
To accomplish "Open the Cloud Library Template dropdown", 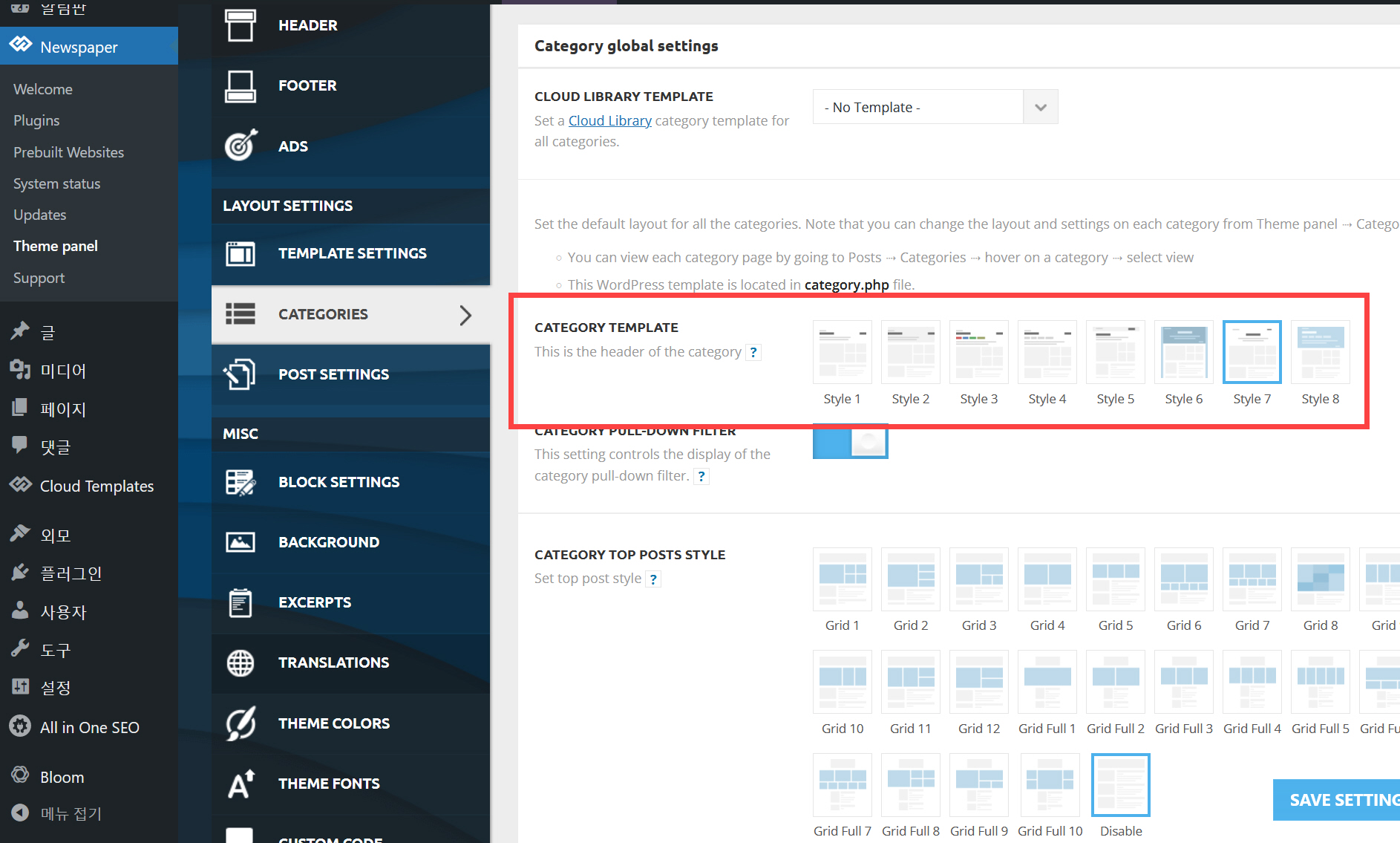I will click(935, 107).
